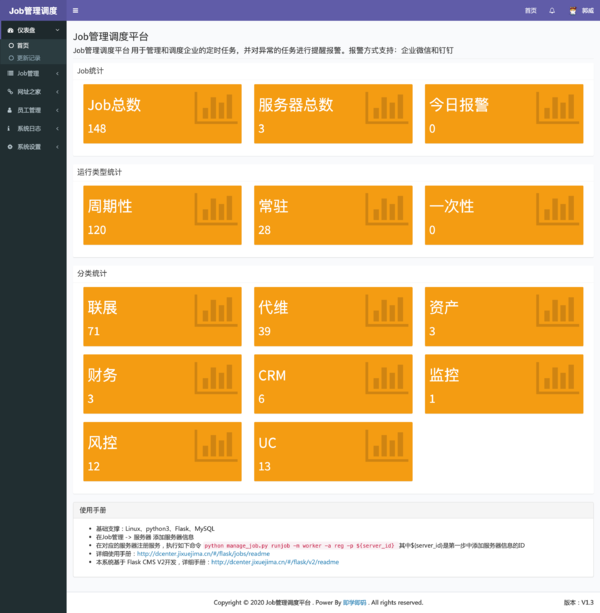Open notifications via the bell icon
The image size is (600, 613).
pyautogui.click(x=552, y=11)
